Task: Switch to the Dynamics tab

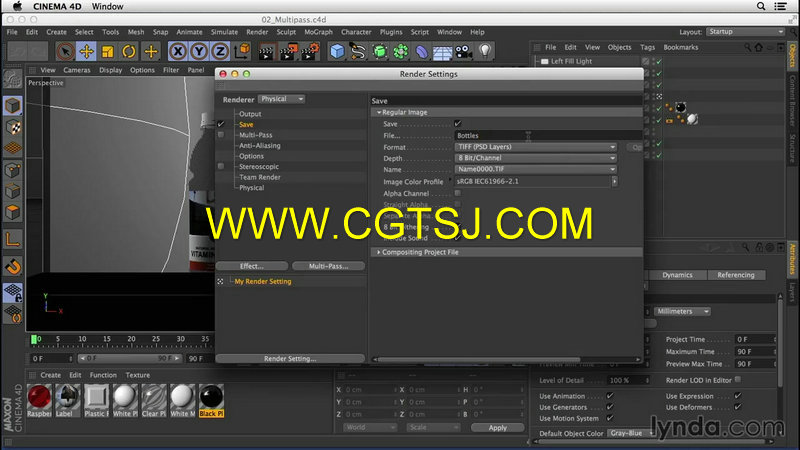Action: tap(677, 275)
